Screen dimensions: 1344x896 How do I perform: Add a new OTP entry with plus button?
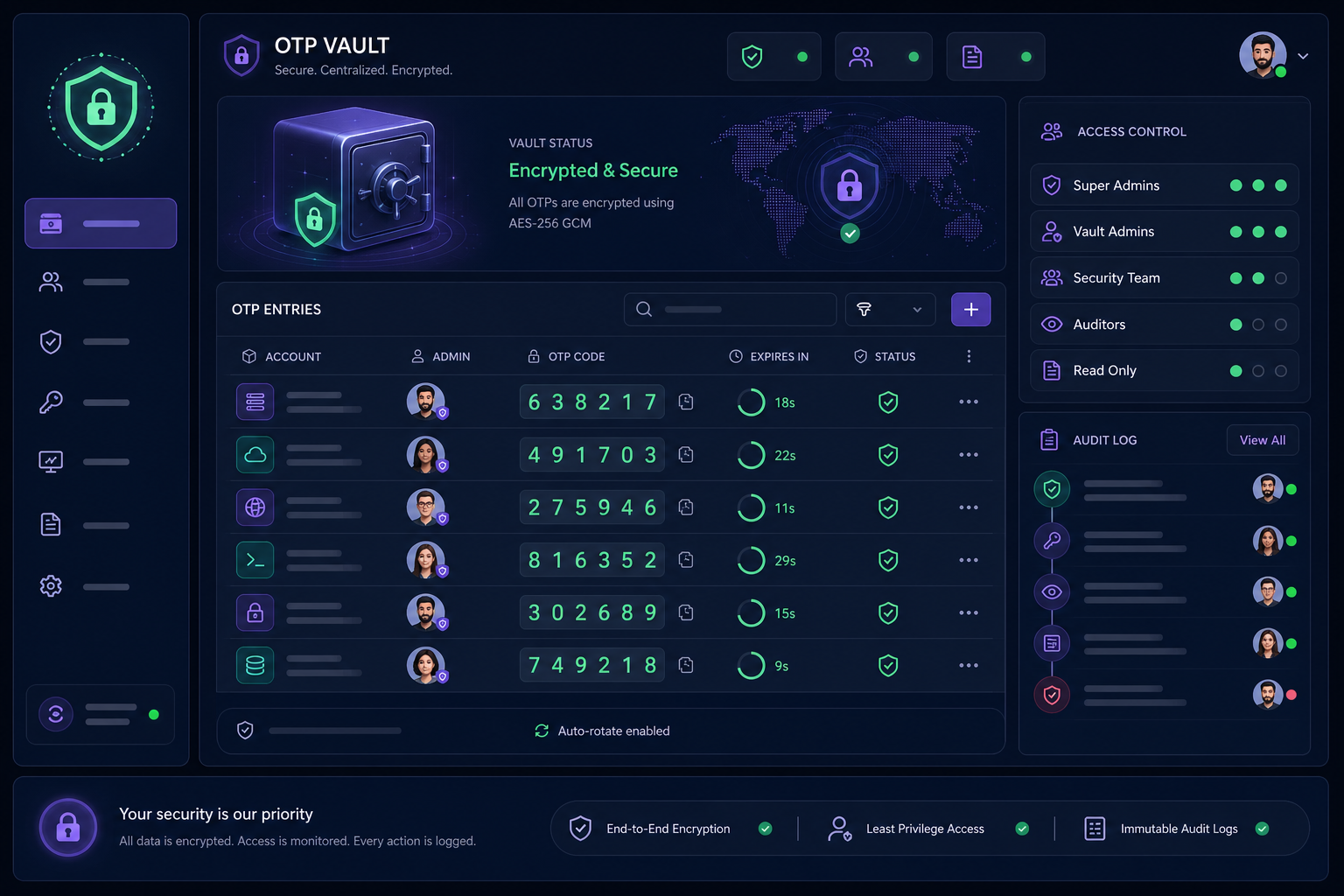970,309
